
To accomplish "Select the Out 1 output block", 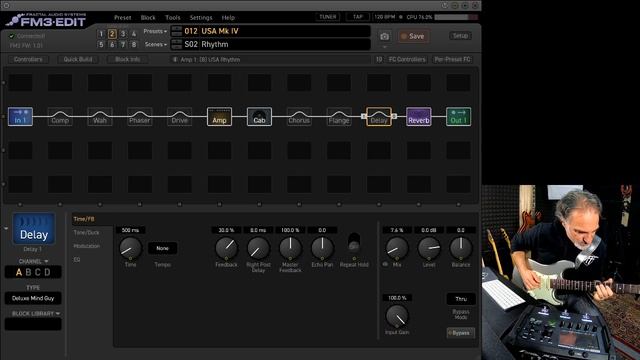I will pos(458,117).
